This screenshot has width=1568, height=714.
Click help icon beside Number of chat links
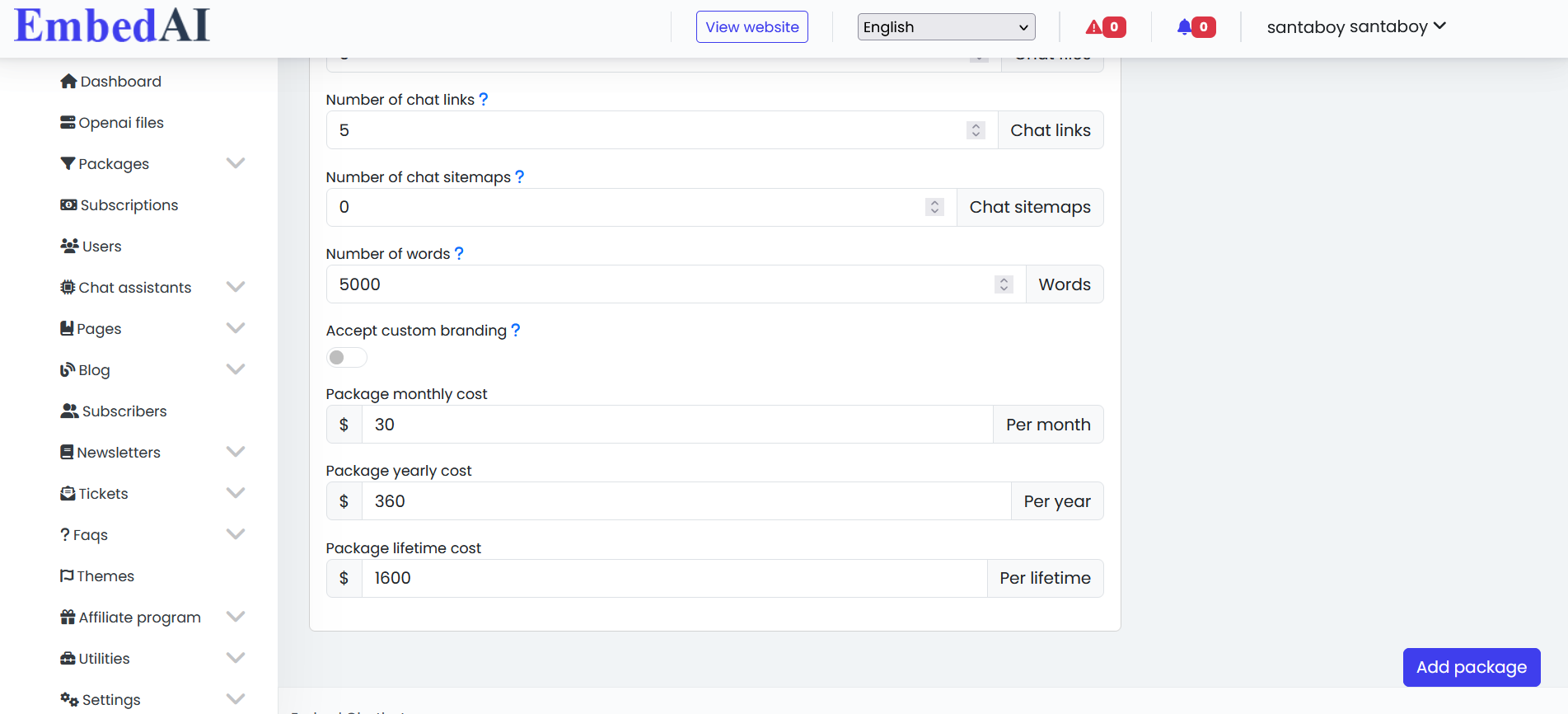coord(484,100)
